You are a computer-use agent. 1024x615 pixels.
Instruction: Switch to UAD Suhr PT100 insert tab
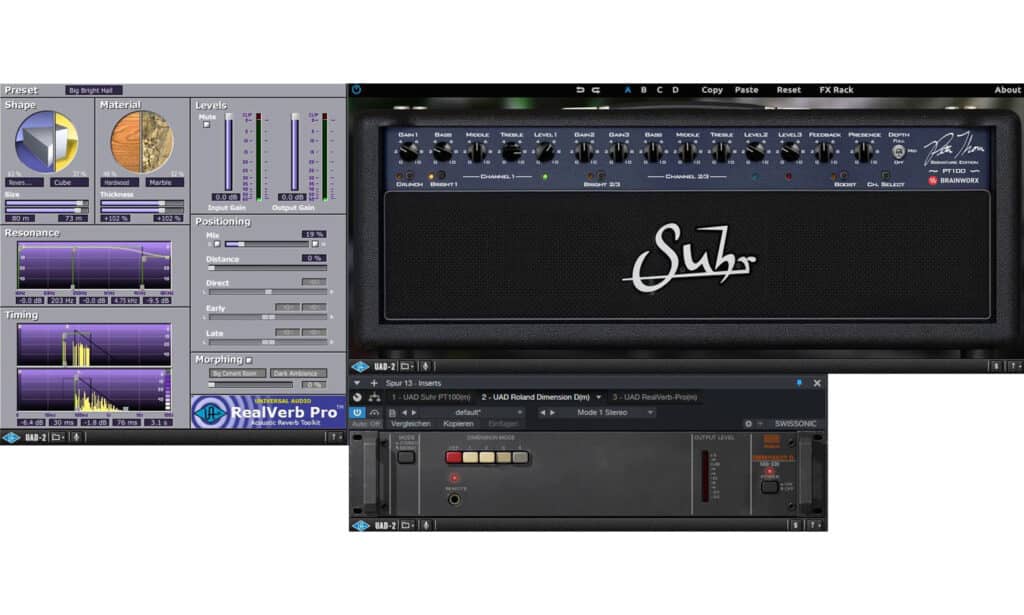(x=430, y=397)
